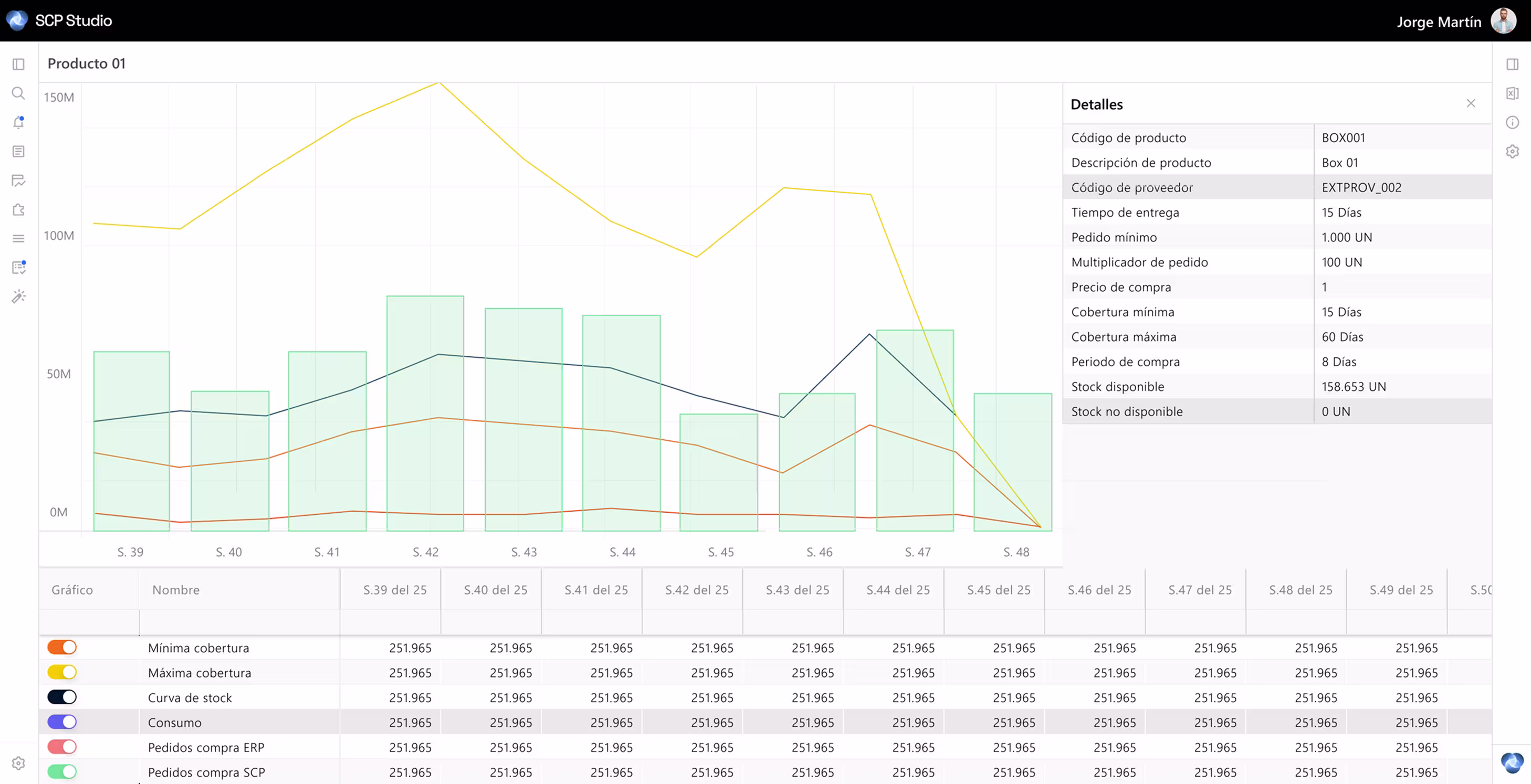This screenshot has height=784, width=1531.
Task: Open notifications bell icon
Action: (x=18, y=122)
